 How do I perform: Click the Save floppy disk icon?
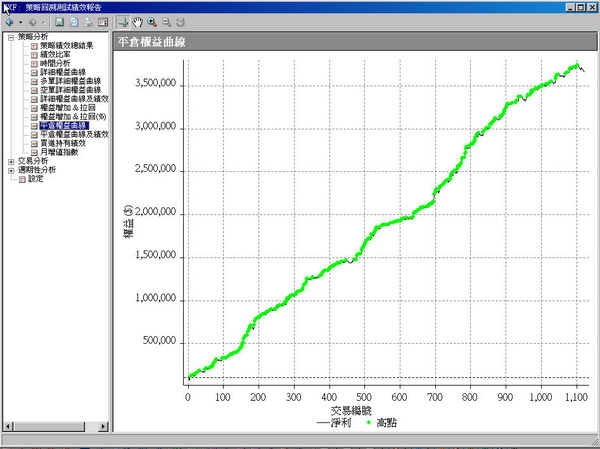59,22
